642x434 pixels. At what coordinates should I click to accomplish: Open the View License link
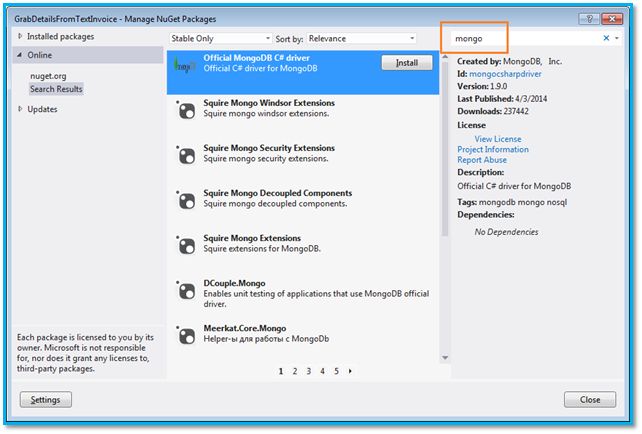click(498, 139)
